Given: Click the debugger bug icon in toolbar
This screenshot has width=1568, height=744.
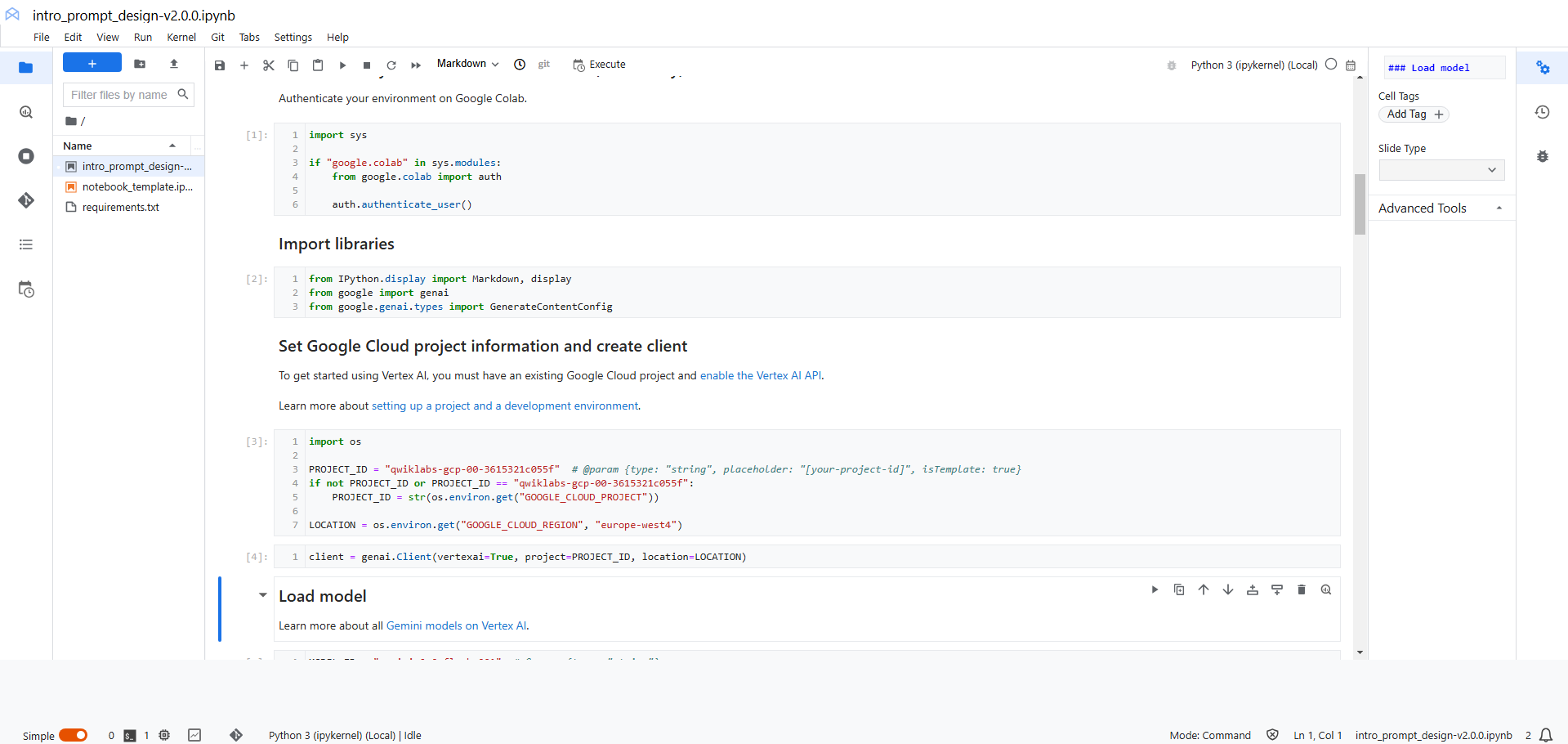Looking at the screenshot, I should [x=1172, y=65].
